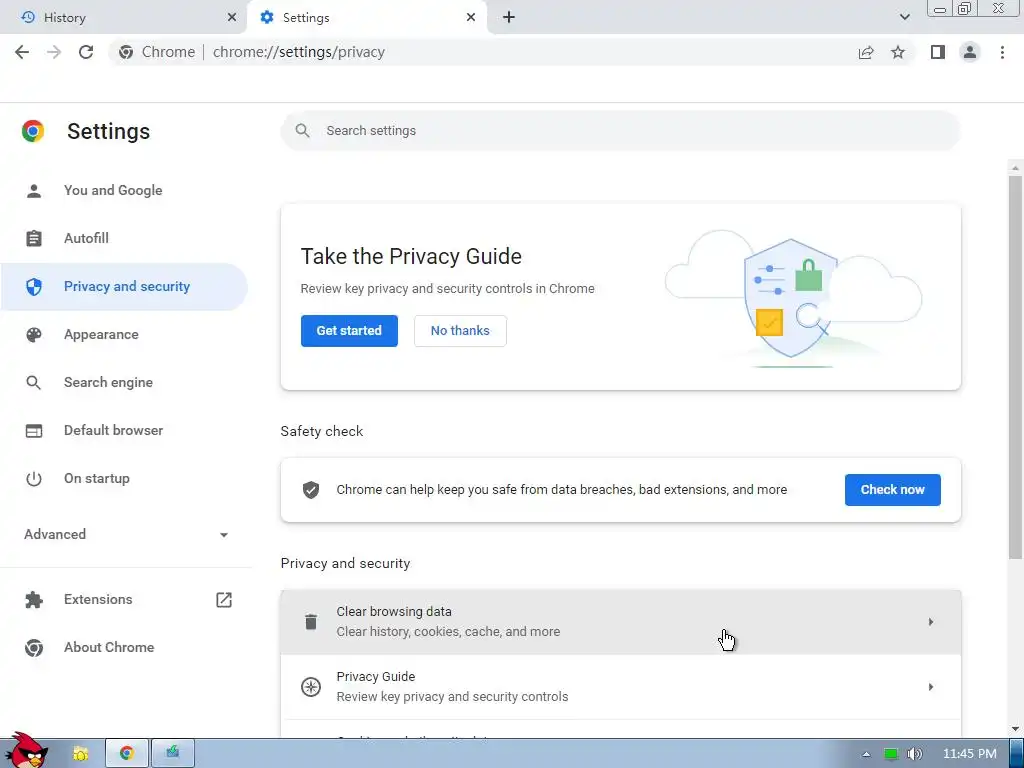The width and height of the screenshot is (1024, 768).
Task: Expand the Advanced settings section
Action: coord(126,534)
